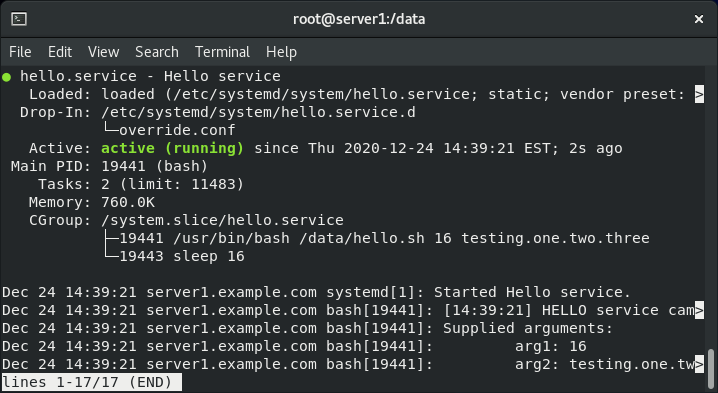Click the terminal icon in title bar
This screenshot has width=718, height=393.
click(x=19, y=19)
